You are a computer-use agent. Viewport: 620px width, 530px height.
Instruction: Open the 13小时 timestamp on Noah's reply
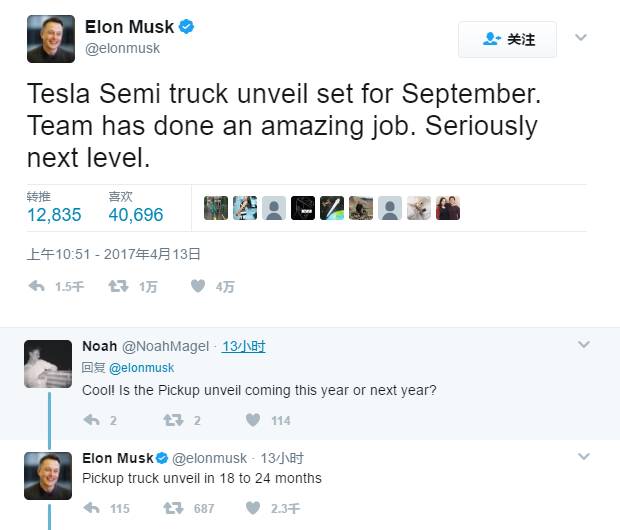[244, 346]
